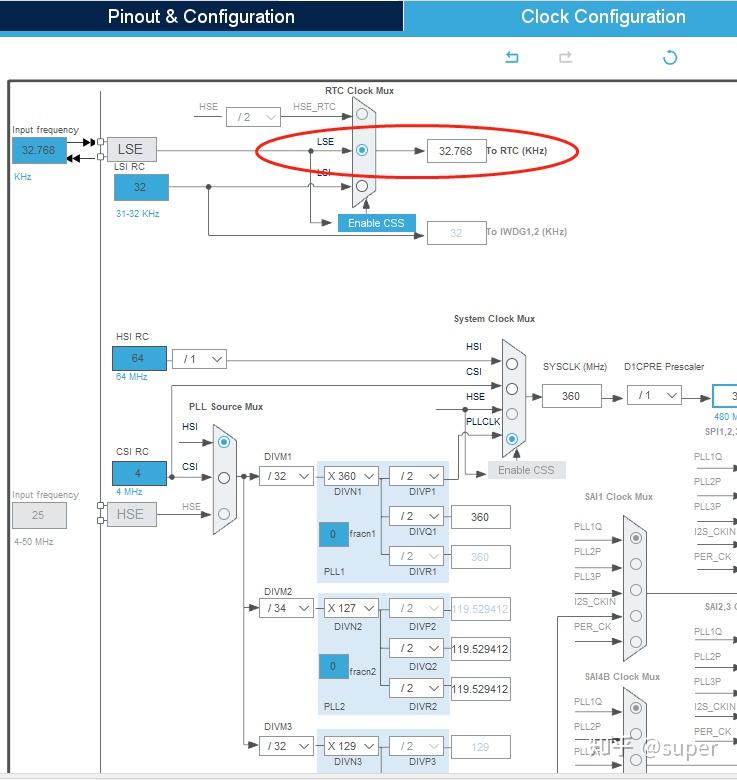Click the To IWDG1,2 32 output box
This screenshot has height=780, width=737.
457,233
